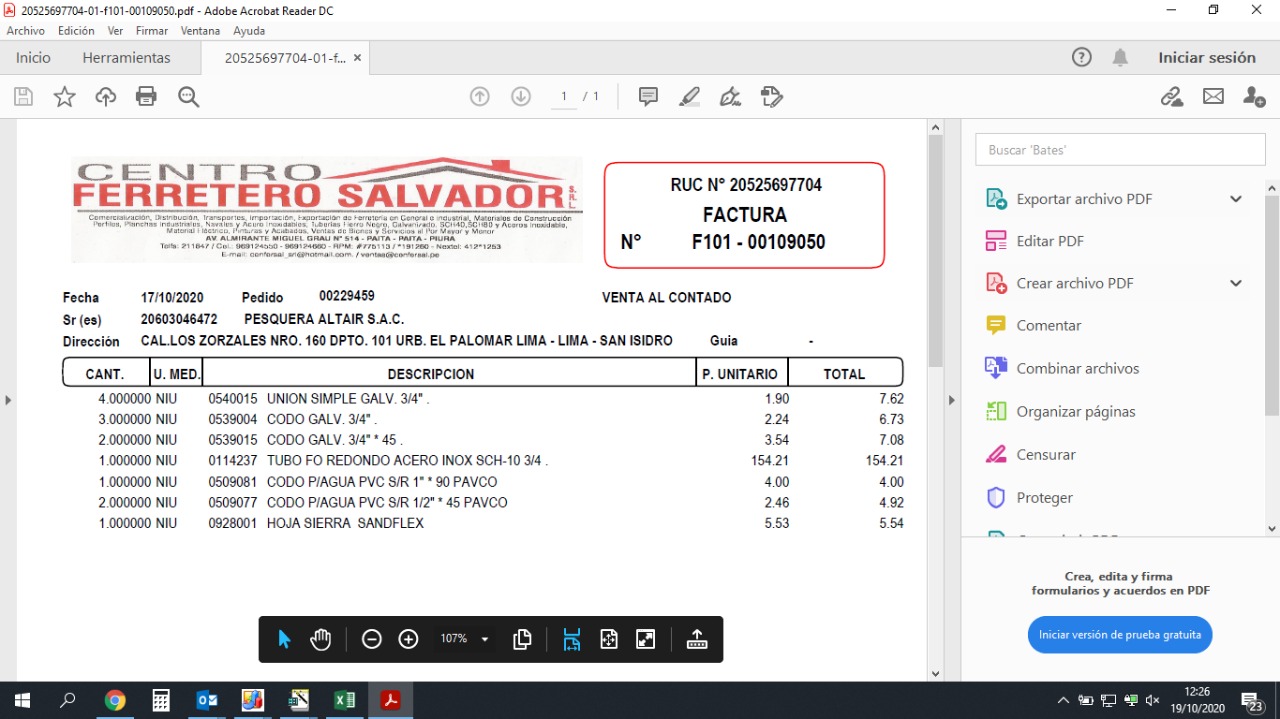Upload file to cloud icon
Viewport: 1280px width, 719px height.
coord(105,97)
